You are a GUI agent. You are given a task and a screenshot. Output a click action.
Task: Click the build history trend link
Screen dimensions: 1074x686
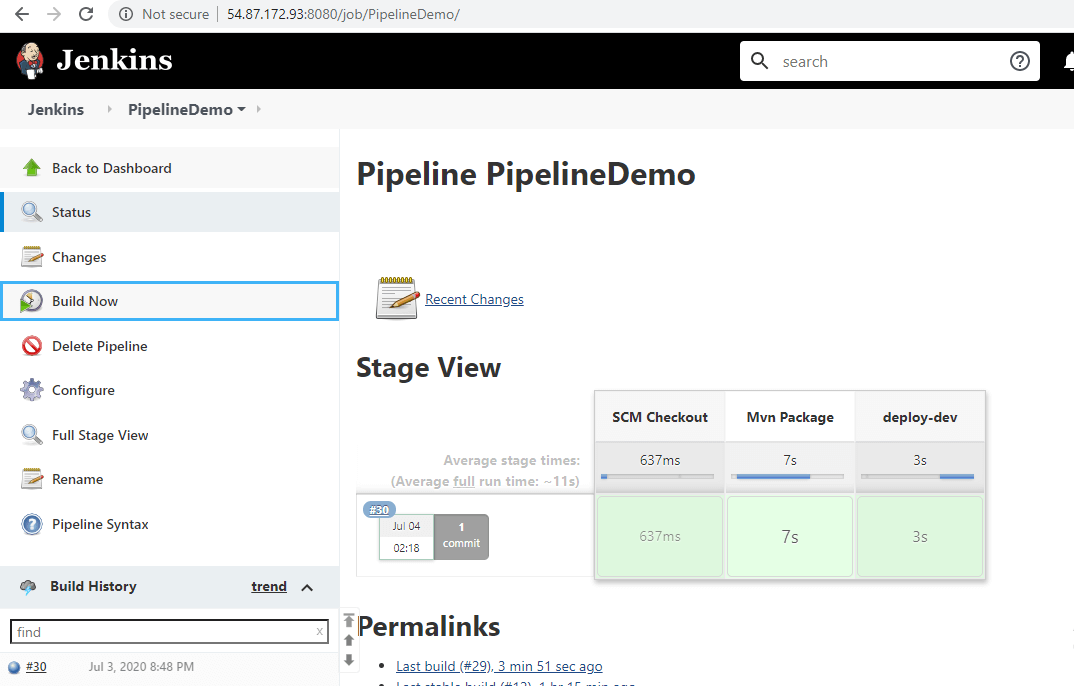pyautogui.click(x=269, y=587)
